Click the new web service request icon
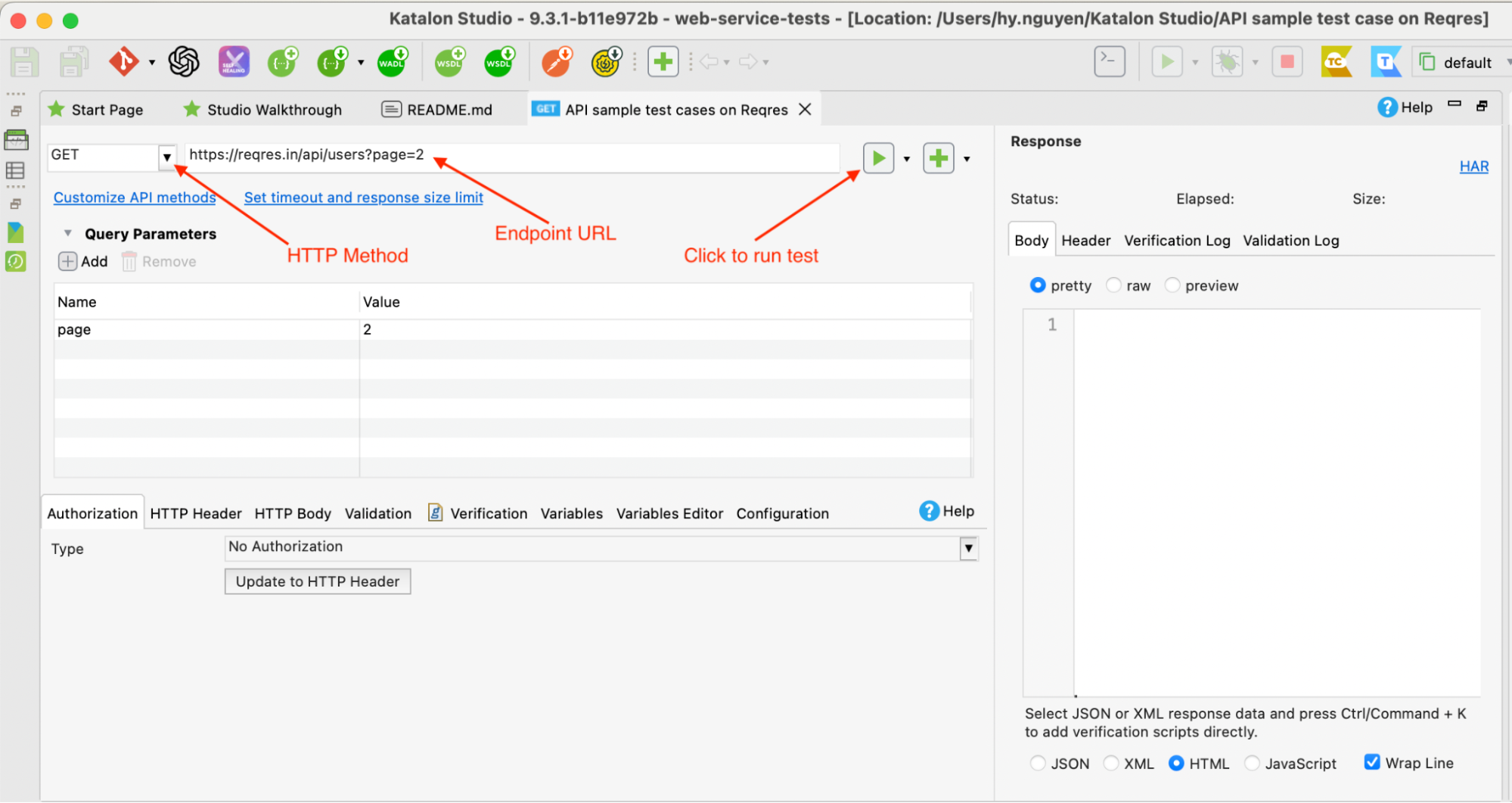Screen dimensions: 1512x803 [283, 62]
